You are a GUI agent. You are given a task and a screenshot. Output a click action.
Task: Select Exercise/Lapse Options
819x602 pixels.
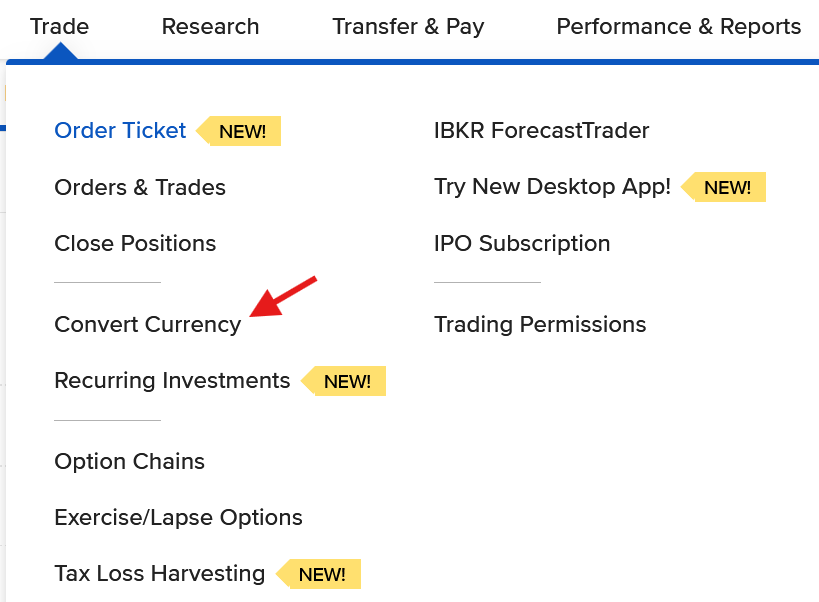(x=178, y=518)
